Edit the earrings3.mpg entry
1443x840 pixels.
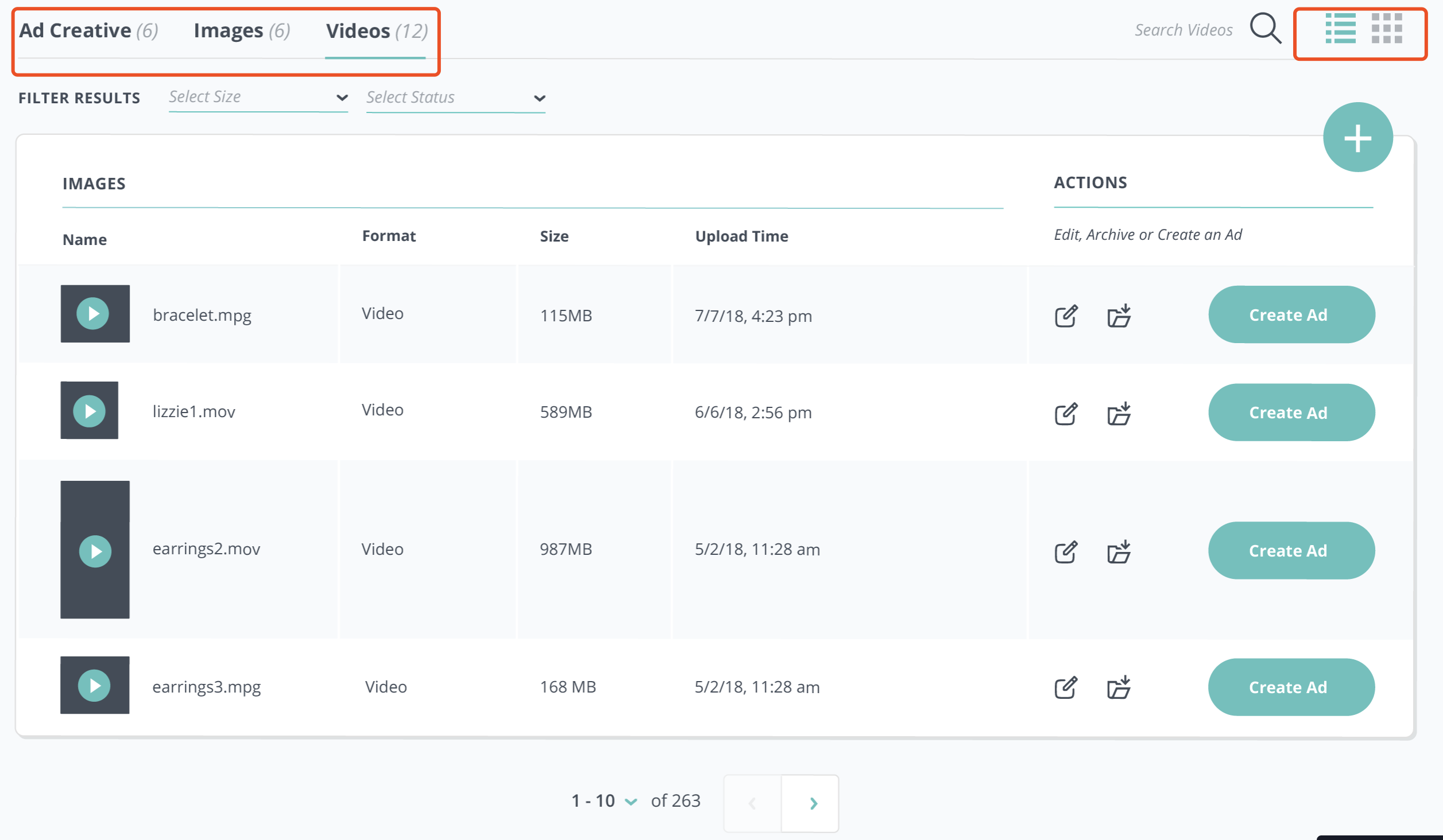(1066, 687)
